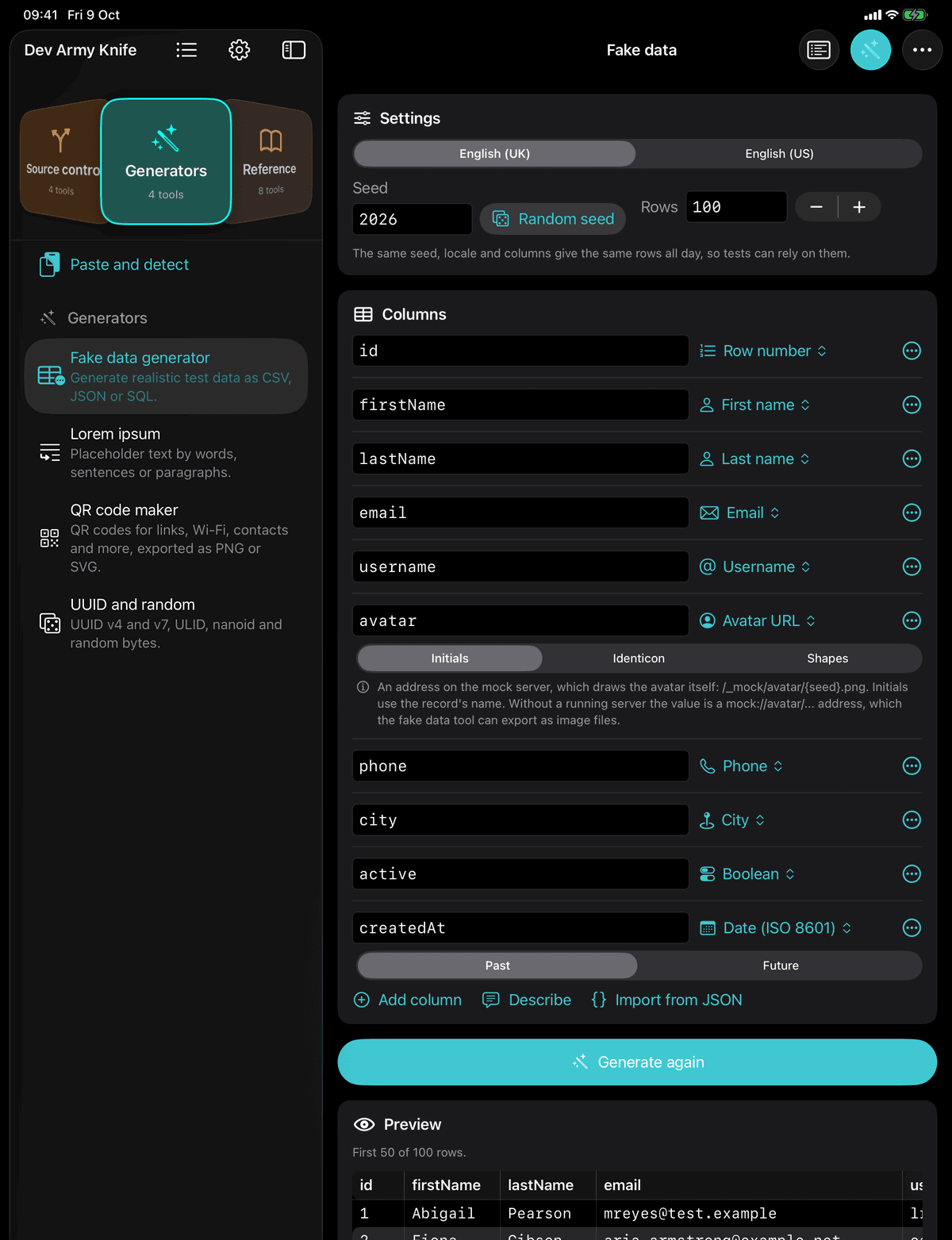Image resolution: width=952 pixels, height=1240 pixels.
Task: Open the Row number type dropdown
Action: 763,351
